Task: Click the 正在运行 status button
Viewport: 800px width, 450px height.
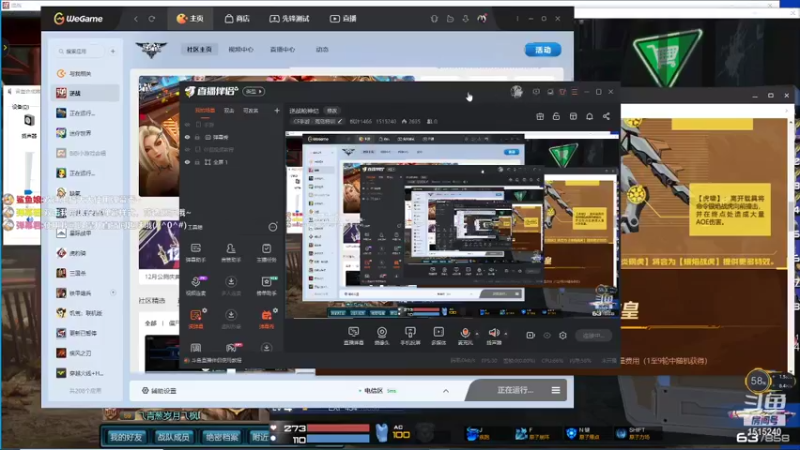Action: pyautogui.click(x=515, y=390)
